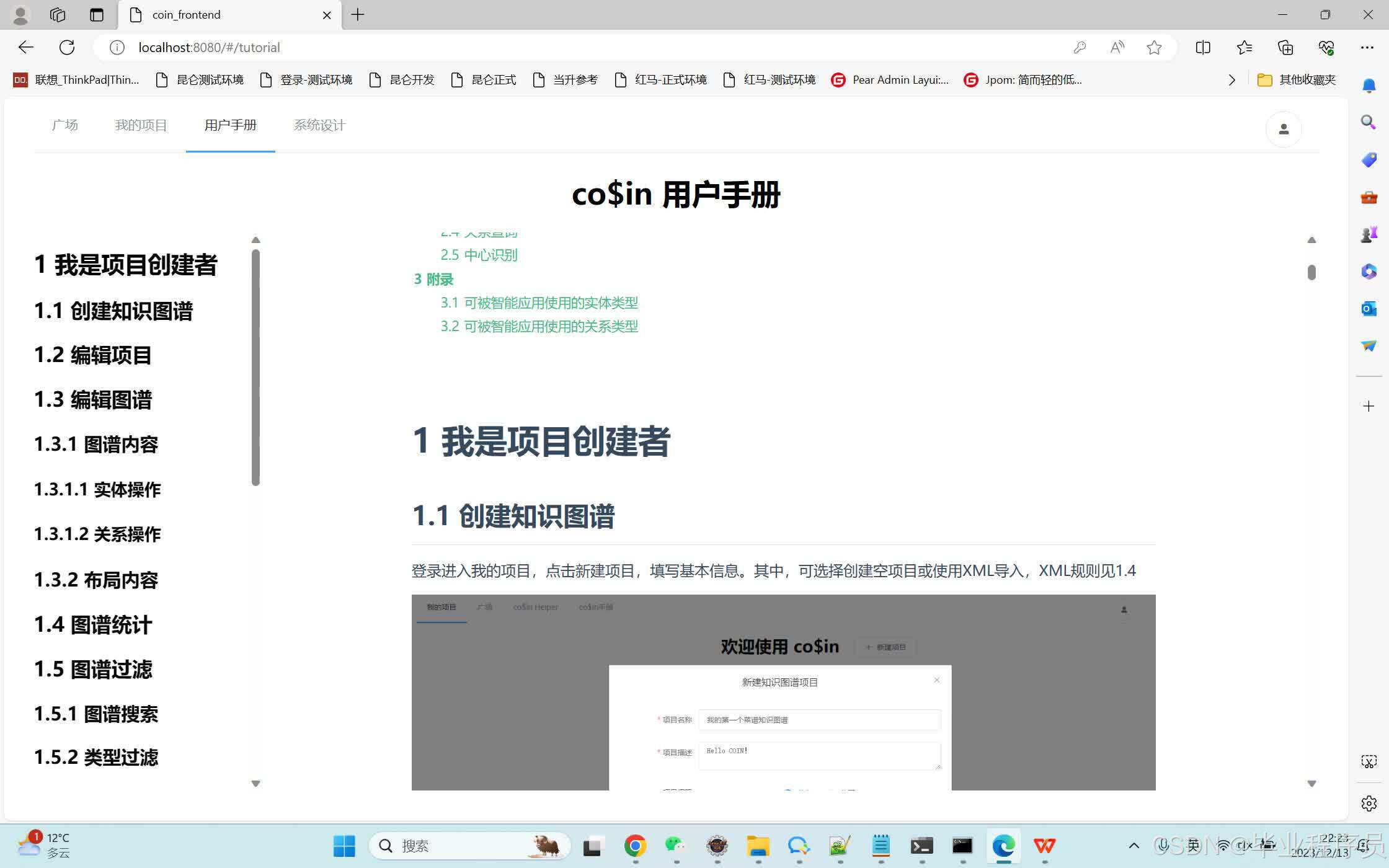Expand the bookmarks bar overflow chevron
Screen dimensions: 1389x868
(1231, 80)
